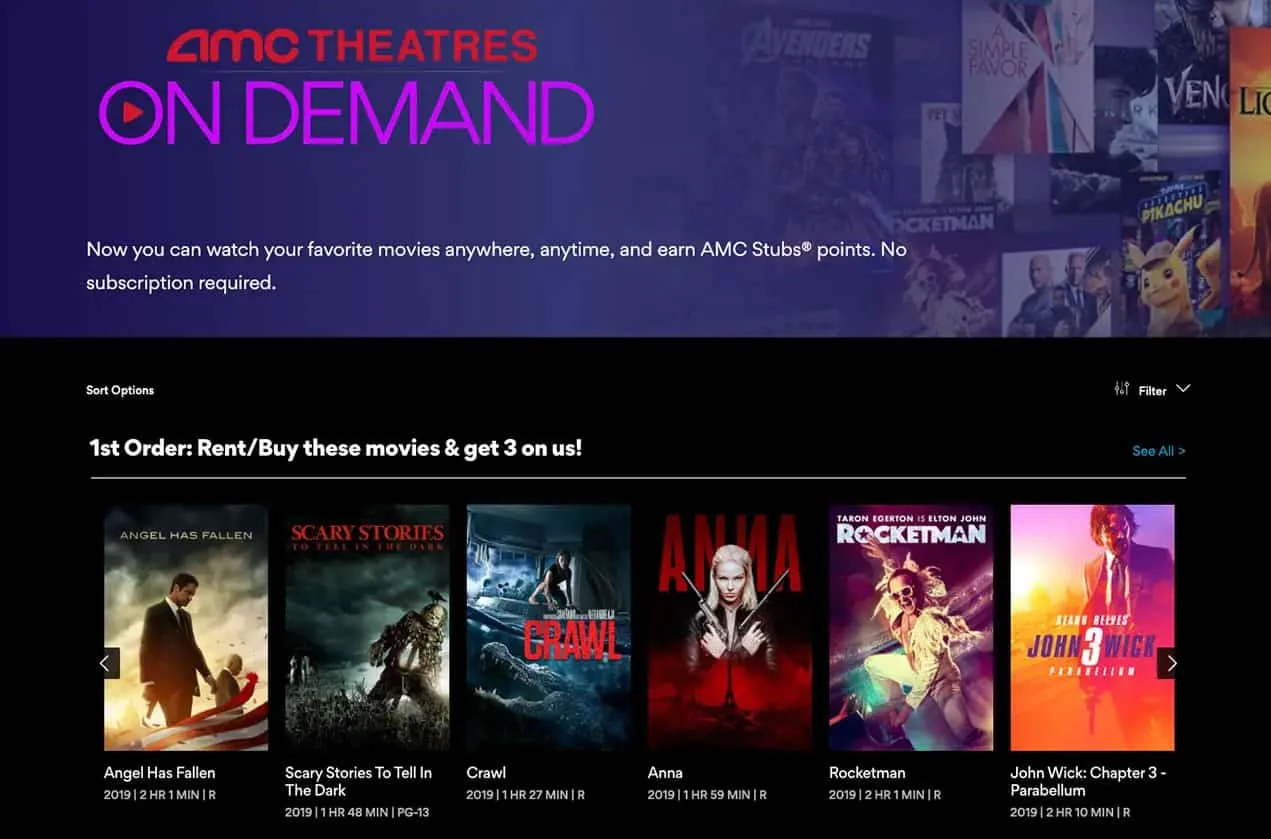The height and width of the screenshot is (839, 1271).
Task: Click the "Now you can watch your favorite movies" tagline
Action: tap(496, 266)
